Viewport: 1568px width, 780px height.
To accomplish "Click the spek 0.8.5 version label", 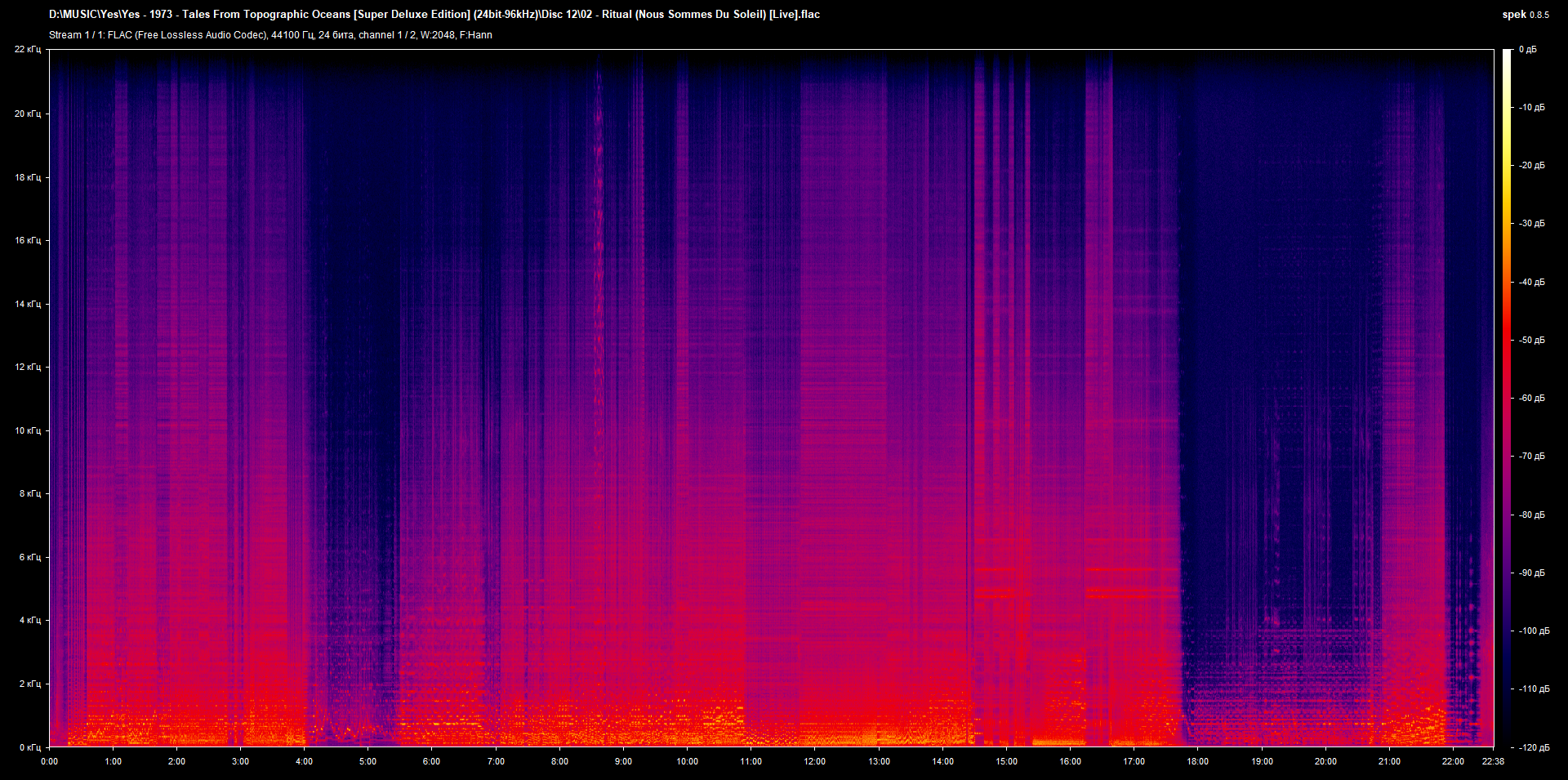I will pyautogui.click(x=1526, y=15).
